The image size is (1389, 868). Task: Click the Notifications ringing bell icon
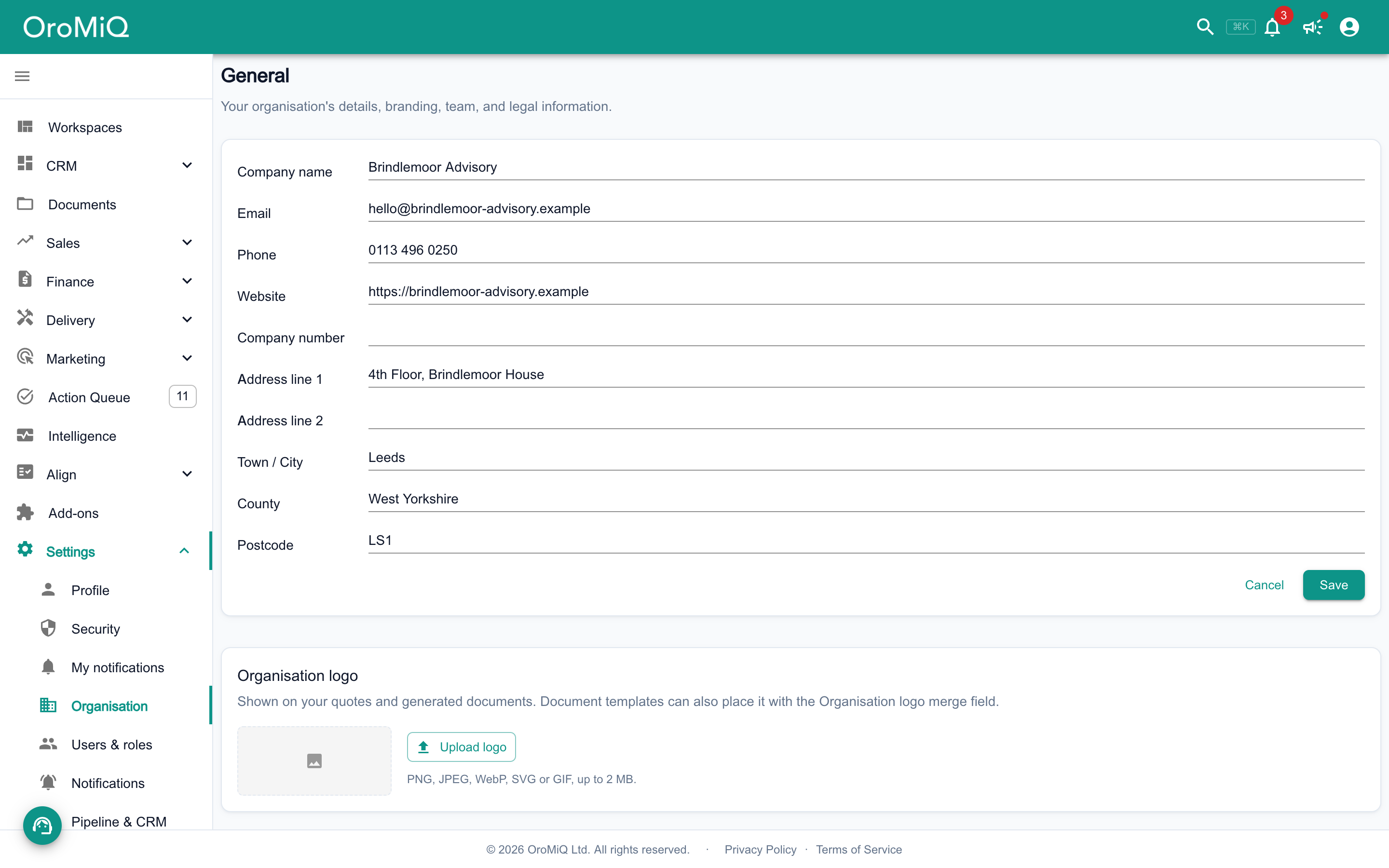48,782
